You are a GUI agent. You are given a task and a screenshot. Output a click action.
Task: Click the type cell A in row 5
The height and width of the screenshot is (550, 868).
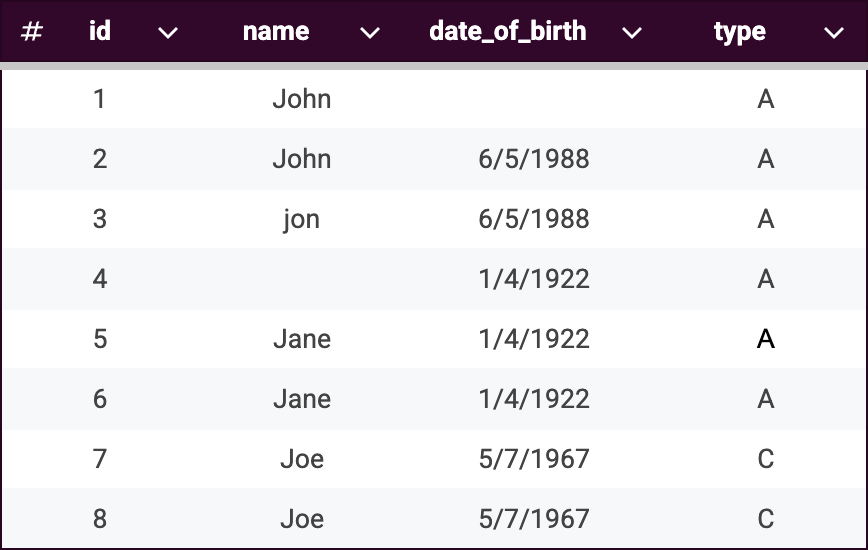click(x=766, y=339)
